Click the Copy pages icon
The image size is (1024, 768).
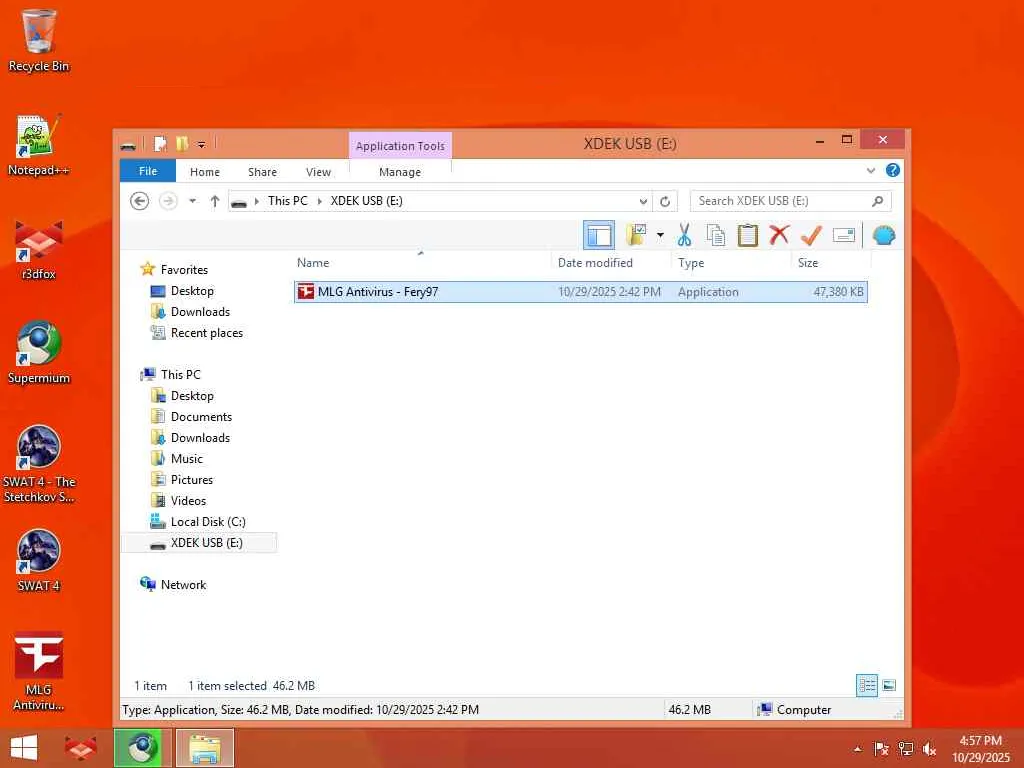click(x=716, y=235)
